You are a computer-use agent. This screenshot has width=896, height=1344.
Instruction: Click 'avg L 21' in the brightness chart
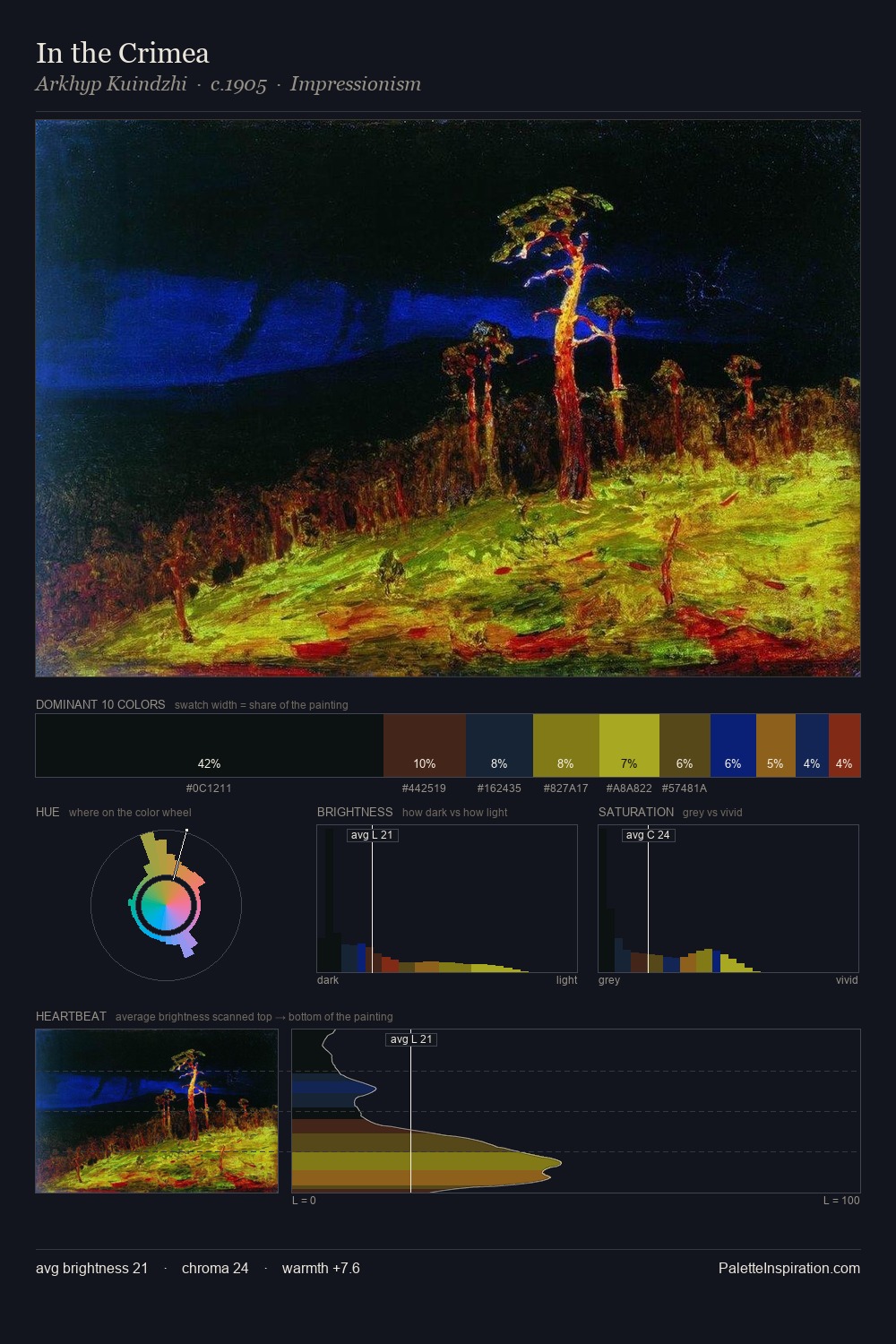pyautogui.click(x=372, y=835)
